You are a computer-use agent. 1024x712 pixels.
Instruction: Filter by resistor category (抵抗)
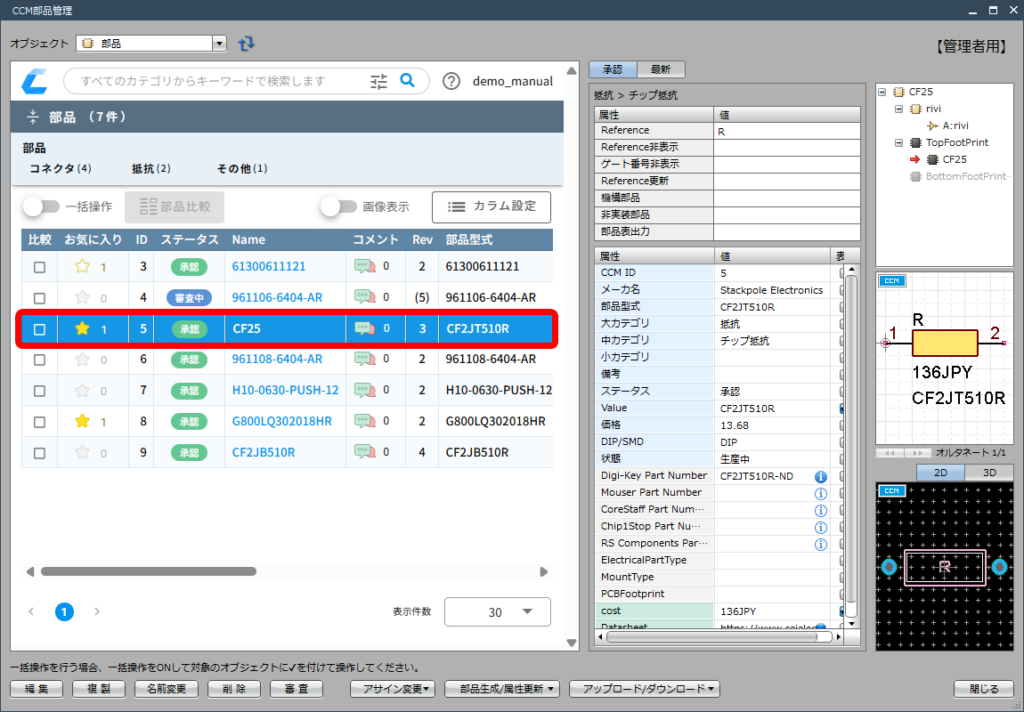(x=151, y=169)
